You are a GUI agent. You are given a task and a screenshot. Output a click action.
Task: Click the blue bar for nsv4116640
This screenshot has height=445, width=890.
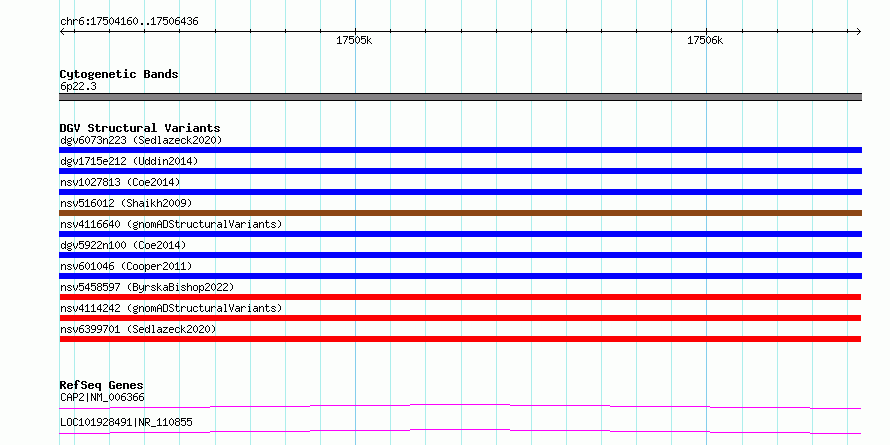point(460,234)
